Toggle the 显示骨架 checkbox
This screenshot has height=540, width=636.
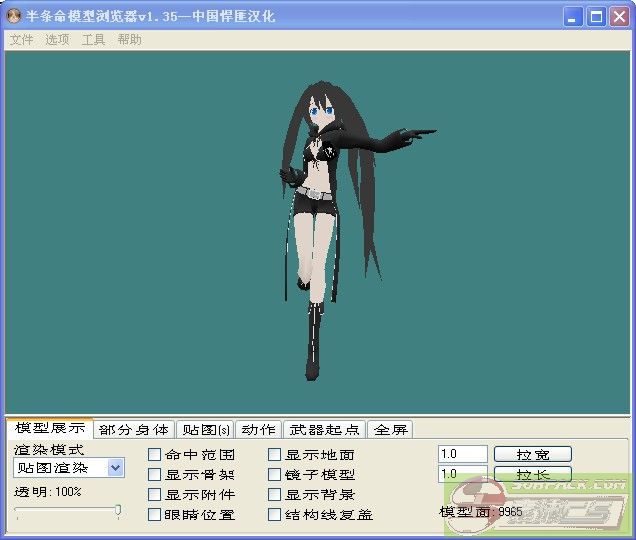coord(155,475)
